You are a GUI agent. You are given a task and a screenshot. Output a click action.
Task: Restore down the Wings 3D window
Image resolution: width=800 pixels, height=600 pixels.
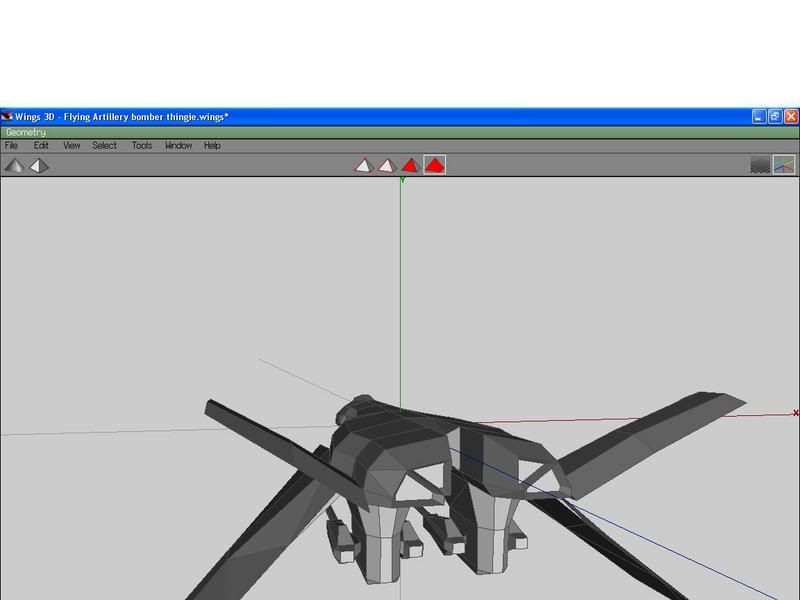click(775, 117)
